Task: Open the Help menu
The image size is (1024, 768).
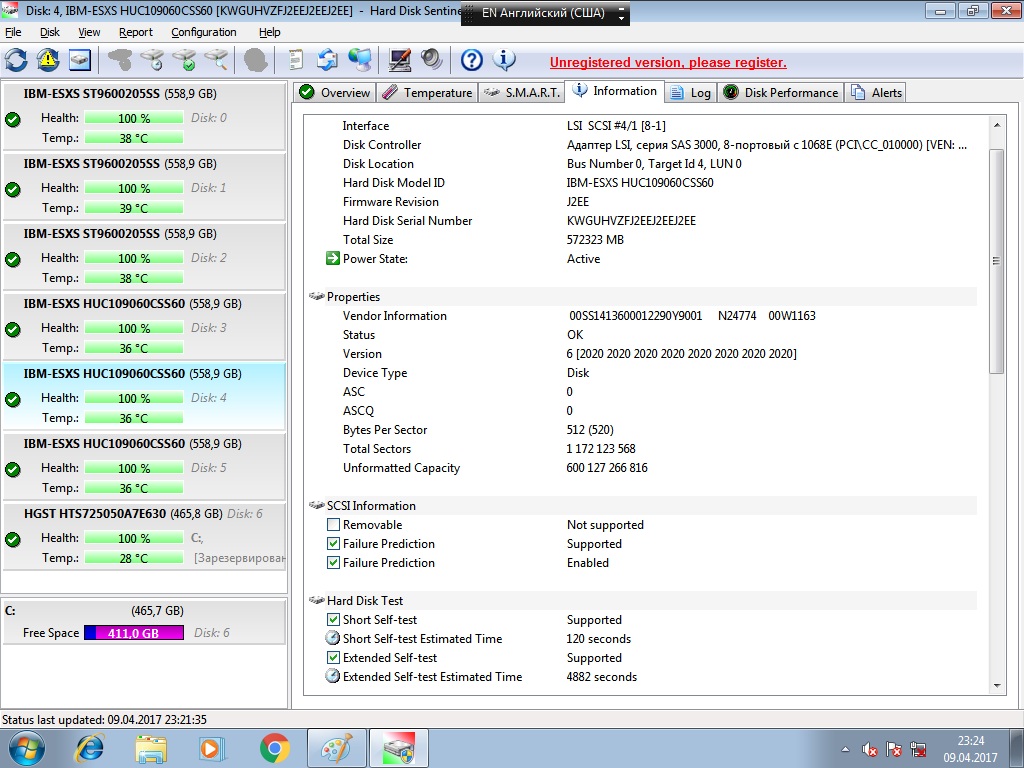Action: point(269,32)
